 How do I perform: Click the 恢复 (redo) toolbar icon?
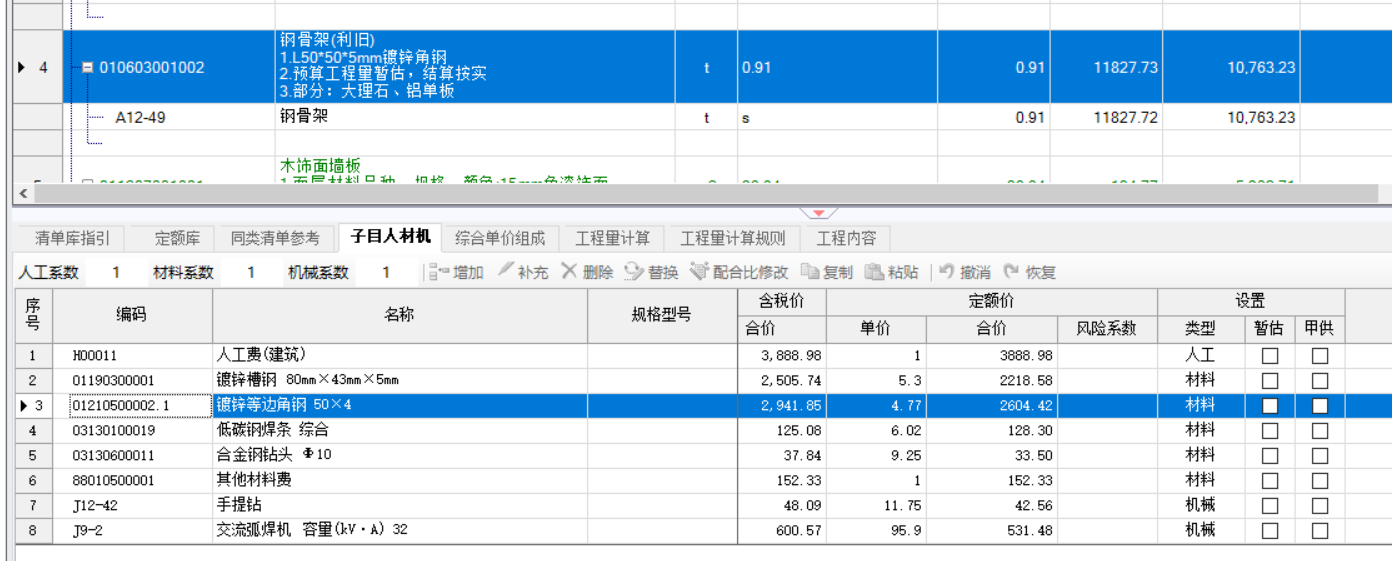point(1011,272)
